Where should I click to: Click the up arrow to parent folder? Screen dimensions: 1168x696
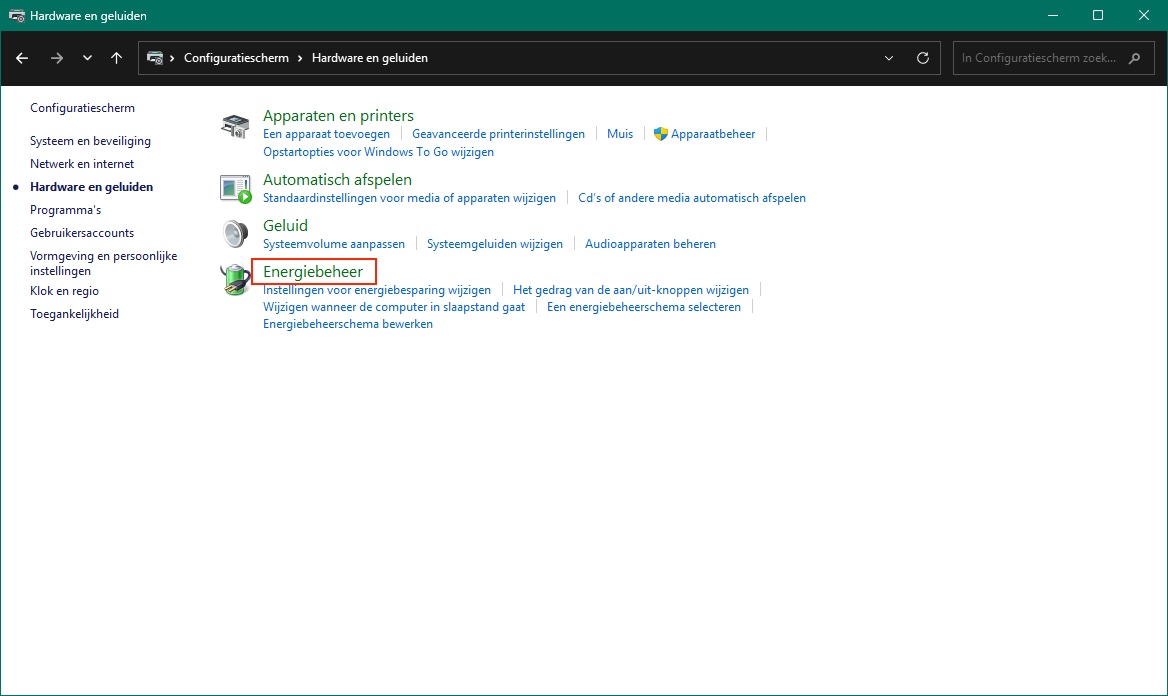tap(117, 58)
